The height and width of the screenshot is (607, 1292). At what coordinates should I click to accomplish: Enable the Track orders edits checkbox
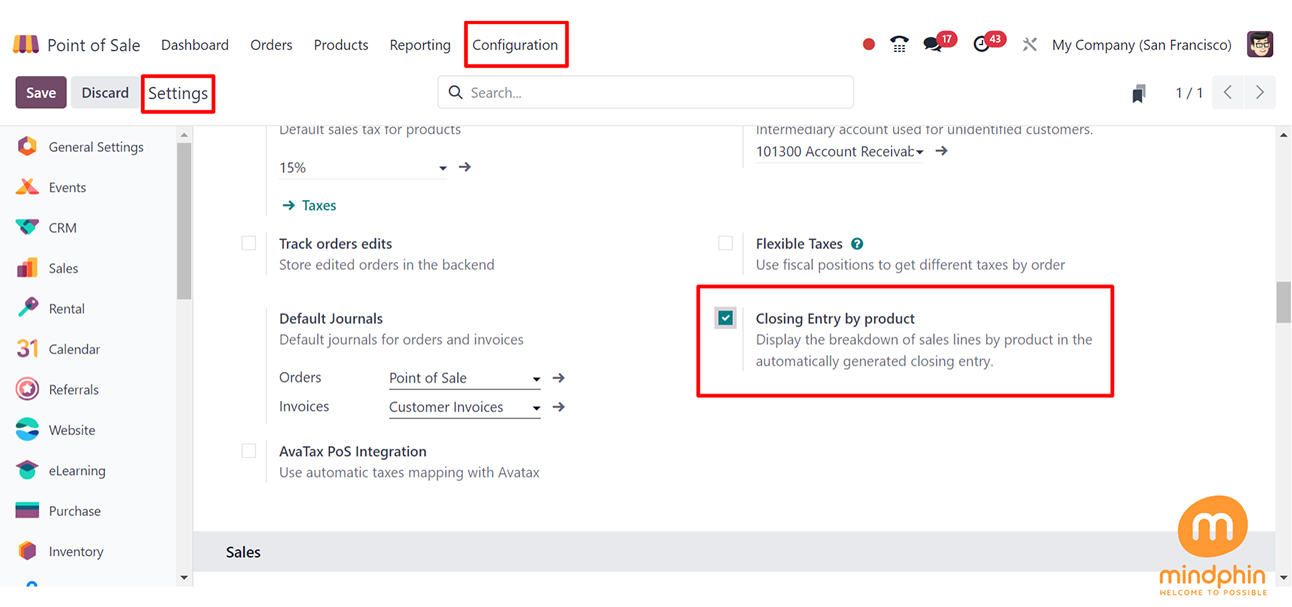click(249, 243)
